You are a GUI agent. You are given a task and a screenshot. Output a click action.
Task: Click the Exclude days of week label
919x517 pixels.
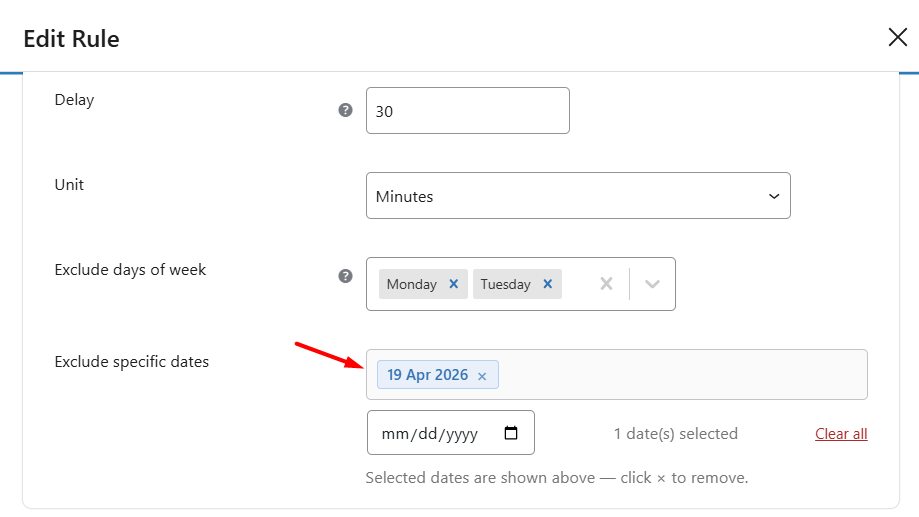pos(130,270)
